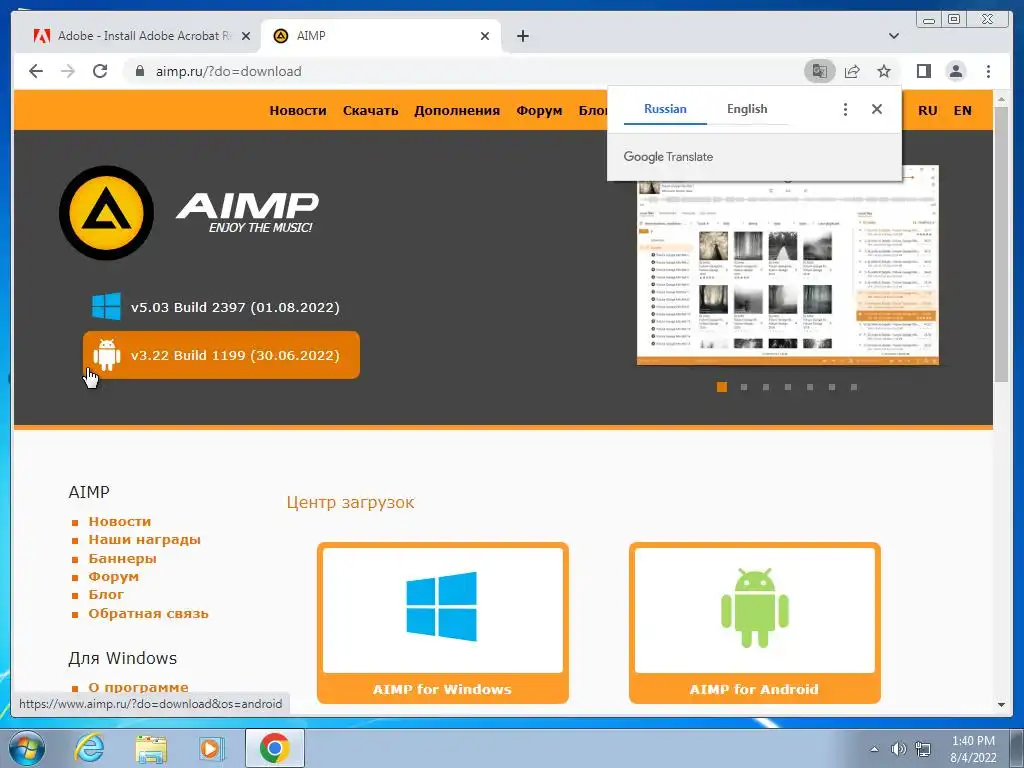
Task: Open translate popup options menu
Action: 845,109
